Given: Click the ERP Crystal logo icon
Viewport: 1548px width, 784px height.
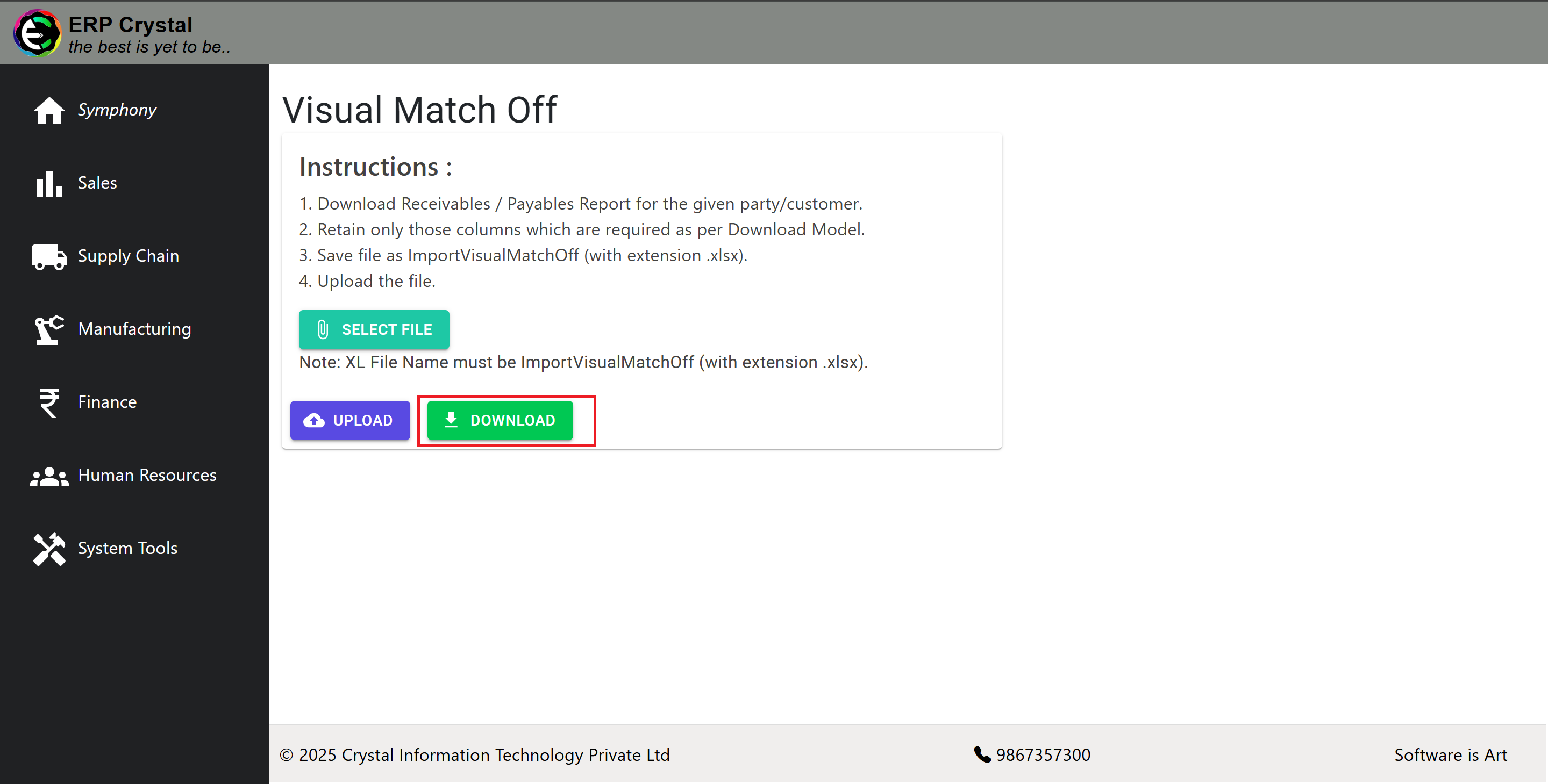Looking at the screenshot, I should [x=37, y=32].
